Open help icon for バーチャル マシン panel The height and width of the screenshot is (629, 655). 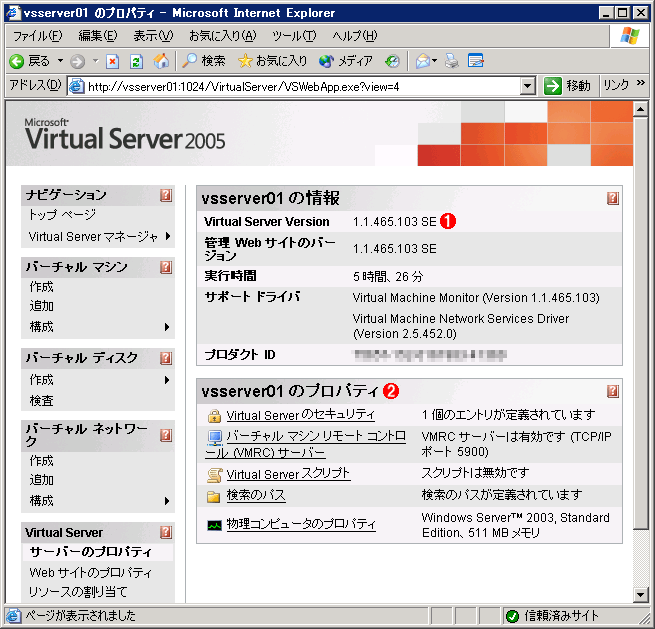point(166,267)
